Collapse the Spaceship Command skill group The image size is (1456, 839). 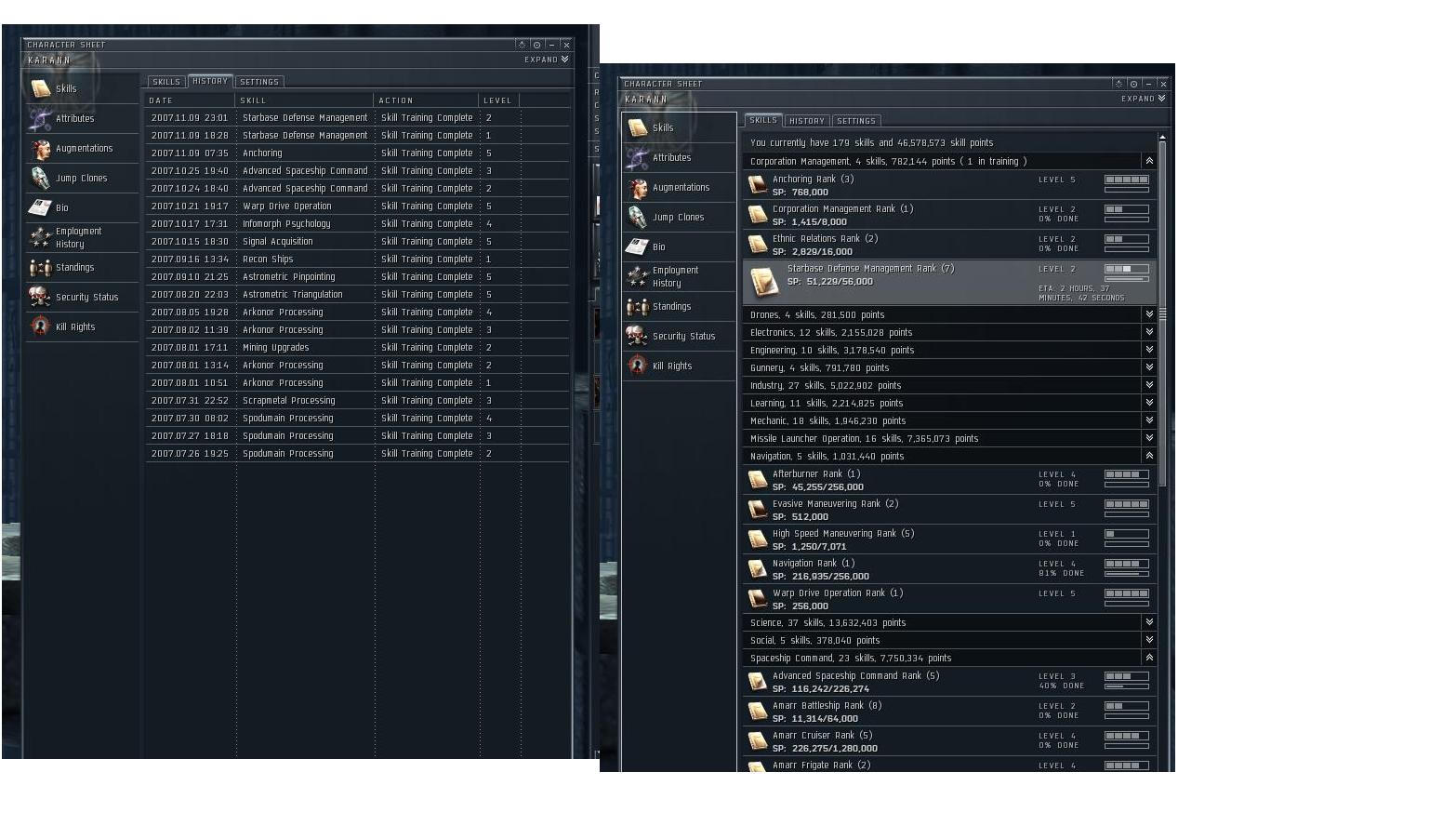(1149, 658)
